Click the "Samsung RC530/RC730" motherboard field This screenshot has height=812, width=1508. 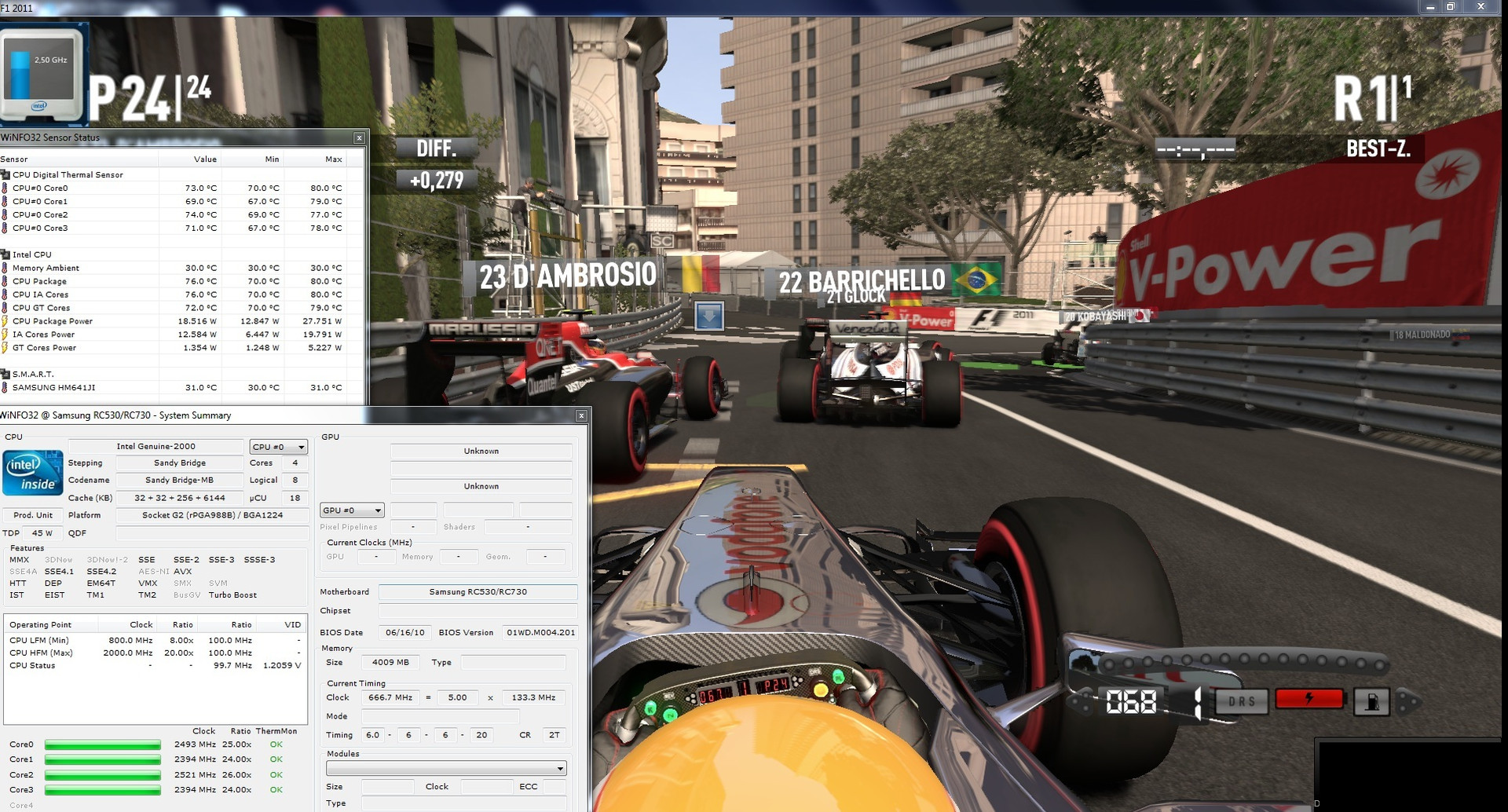click(478, 592)
